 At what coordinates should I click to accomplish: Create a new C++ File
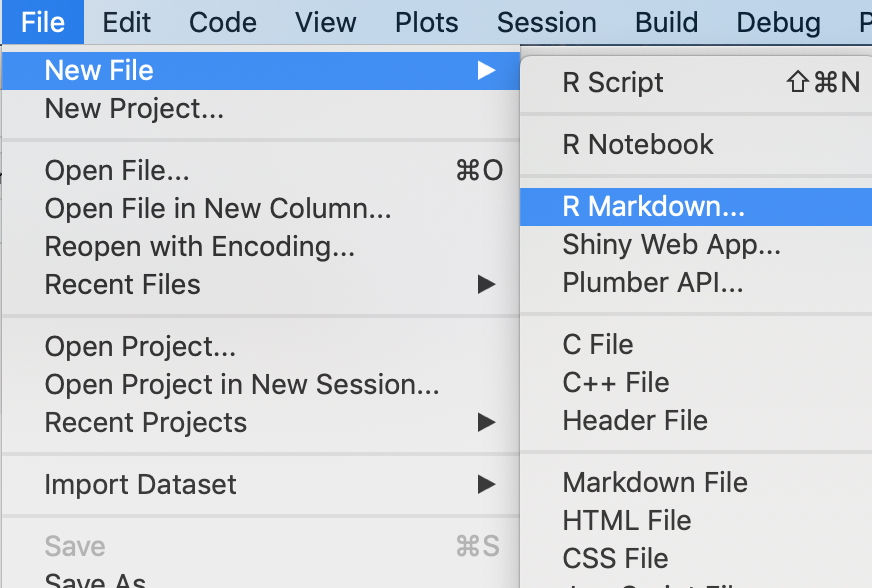pos(616,382)
